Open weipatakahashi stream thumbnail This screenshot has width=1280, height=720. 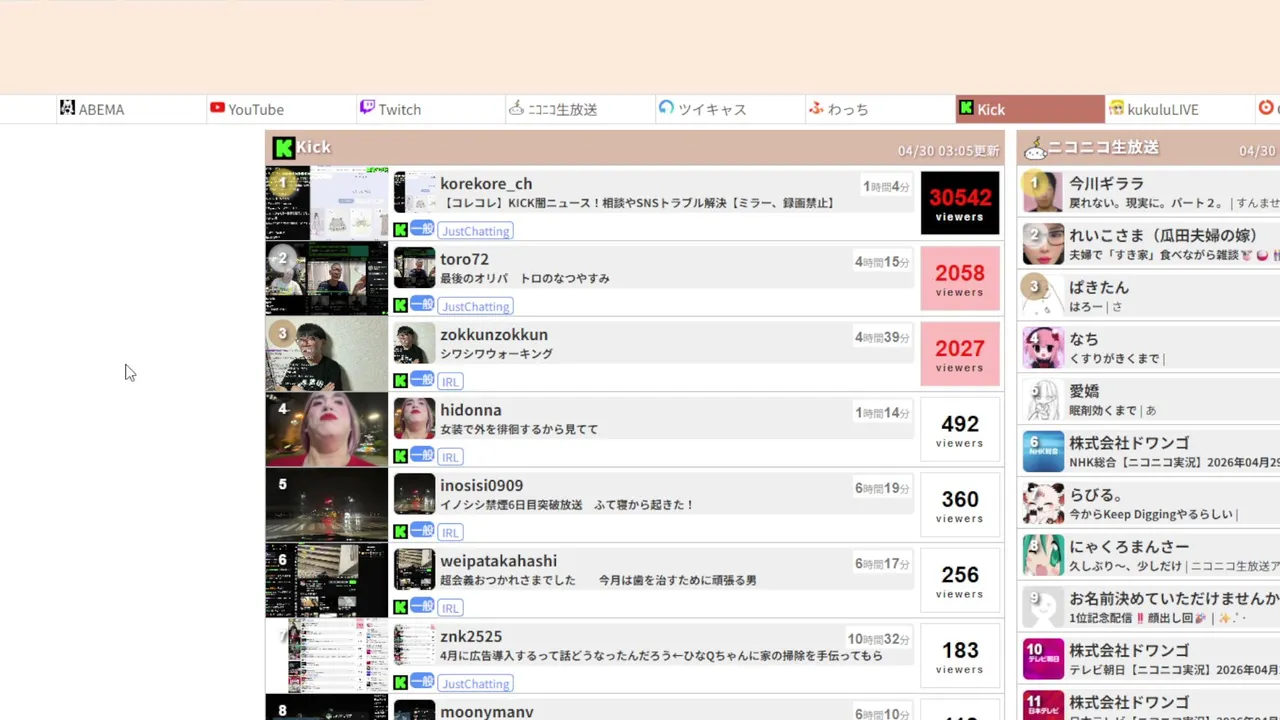(x=326, y=581)
